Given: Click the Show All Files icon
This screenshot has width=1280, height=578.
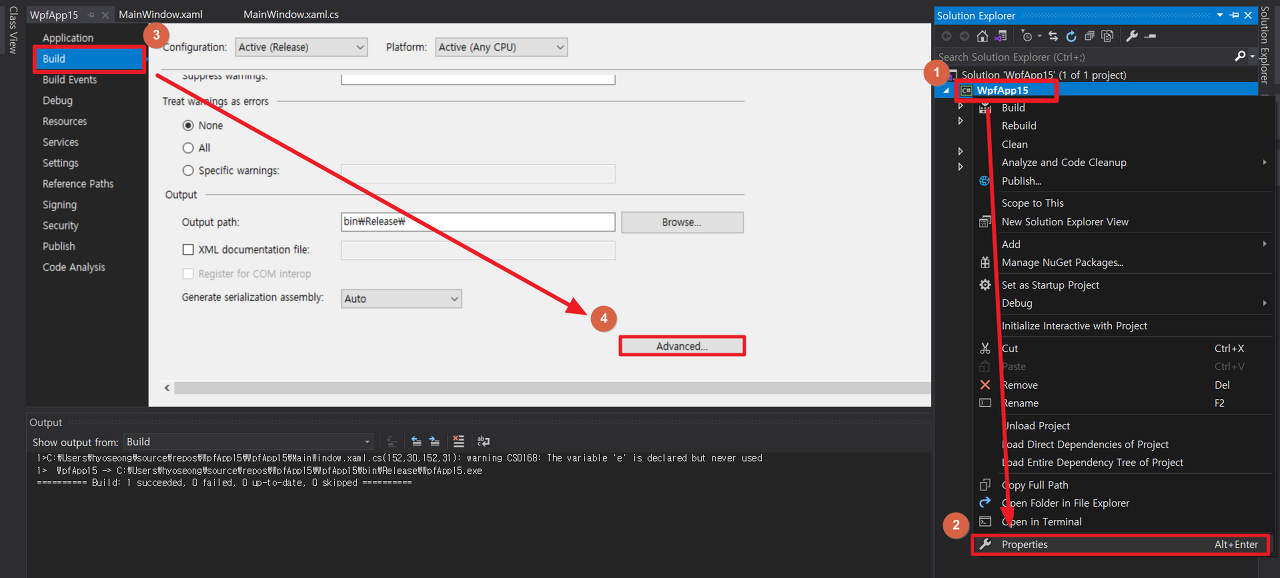Looking at the screenshot, I should coord(1107,36).
